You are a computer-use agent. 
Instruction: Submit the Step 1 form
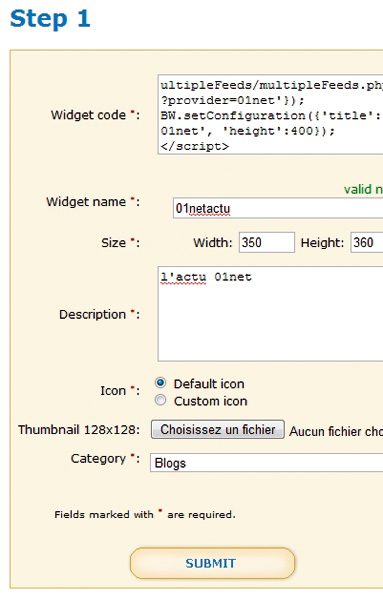click(x=212, y=563)
